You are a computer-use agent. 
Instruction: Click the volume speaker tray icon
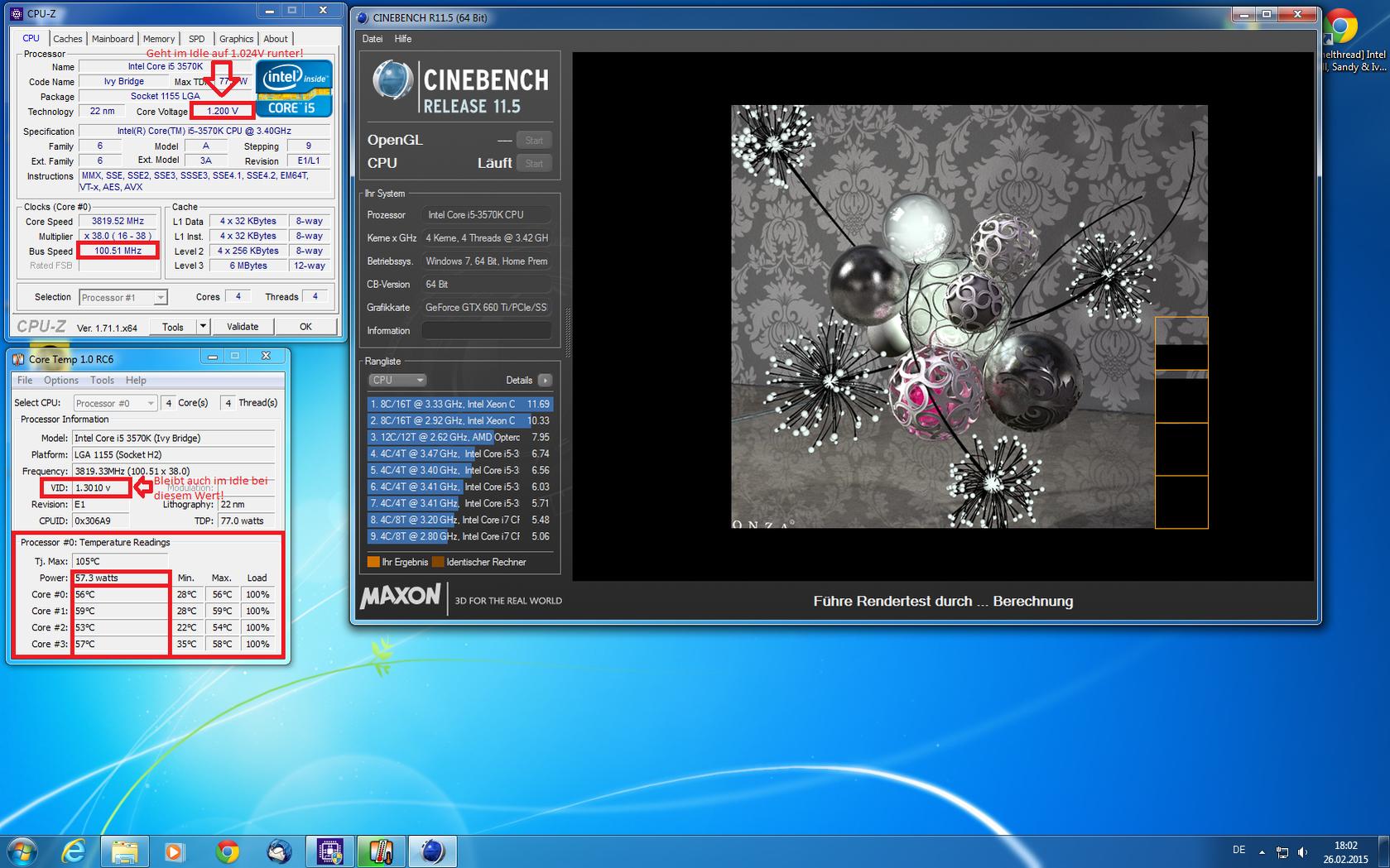[x=1302, y=851]
